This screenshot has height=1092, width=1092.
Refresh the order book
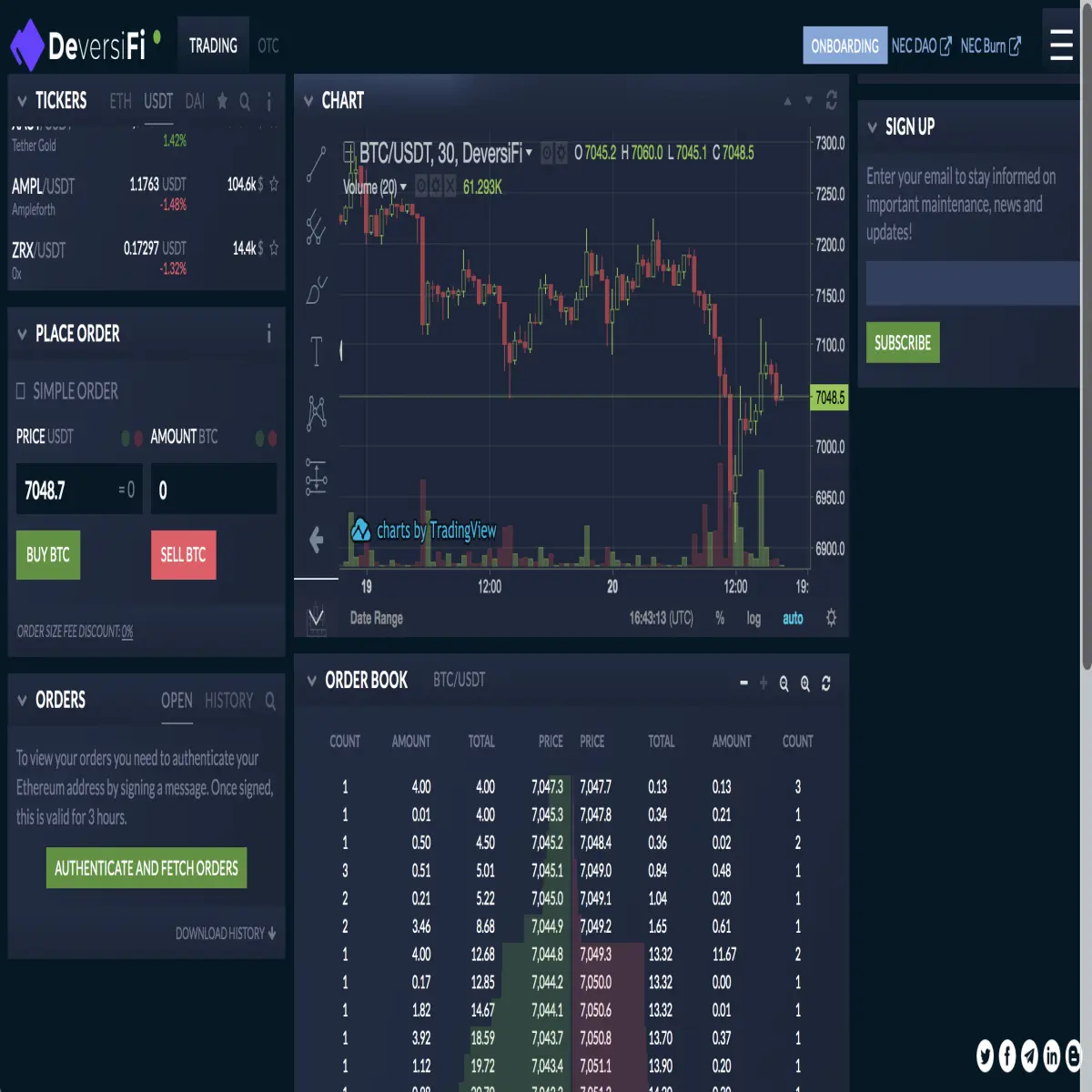point(826,683)
